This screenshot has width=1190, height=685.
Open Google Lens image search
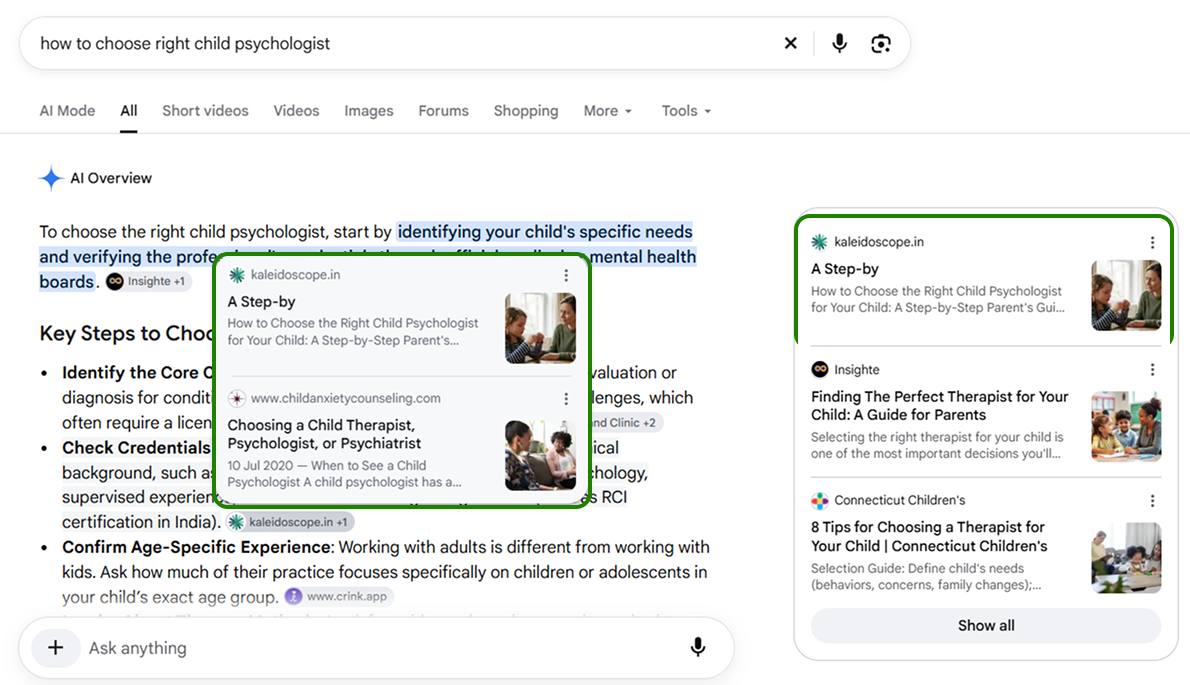(880, 43)
